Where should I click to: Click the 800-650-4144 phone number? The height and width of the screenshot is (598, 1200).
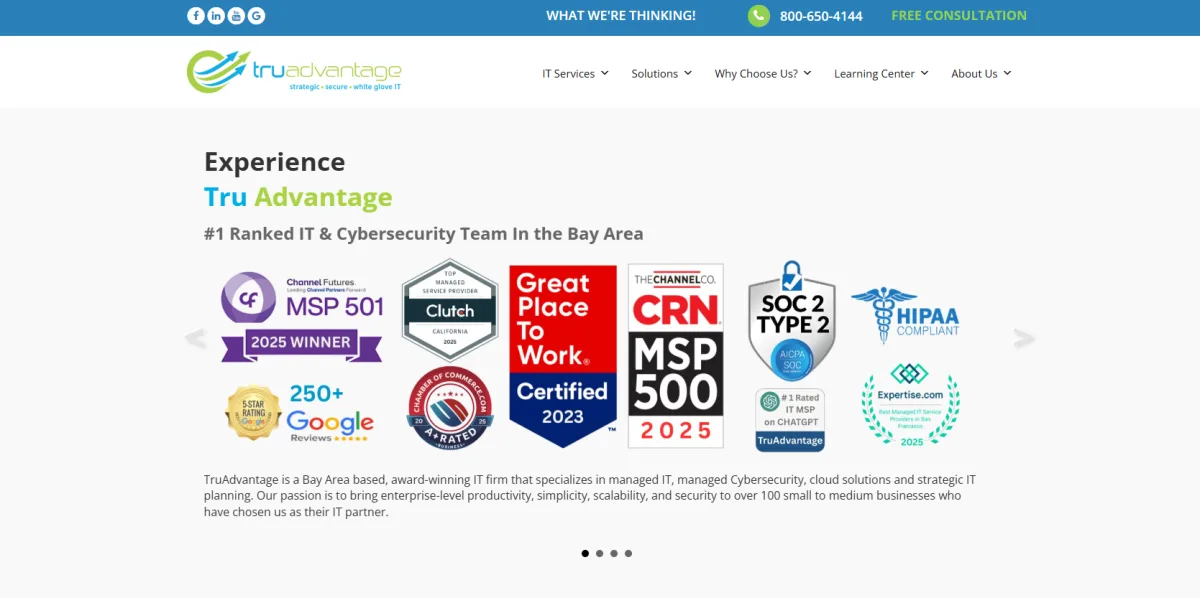821,16
